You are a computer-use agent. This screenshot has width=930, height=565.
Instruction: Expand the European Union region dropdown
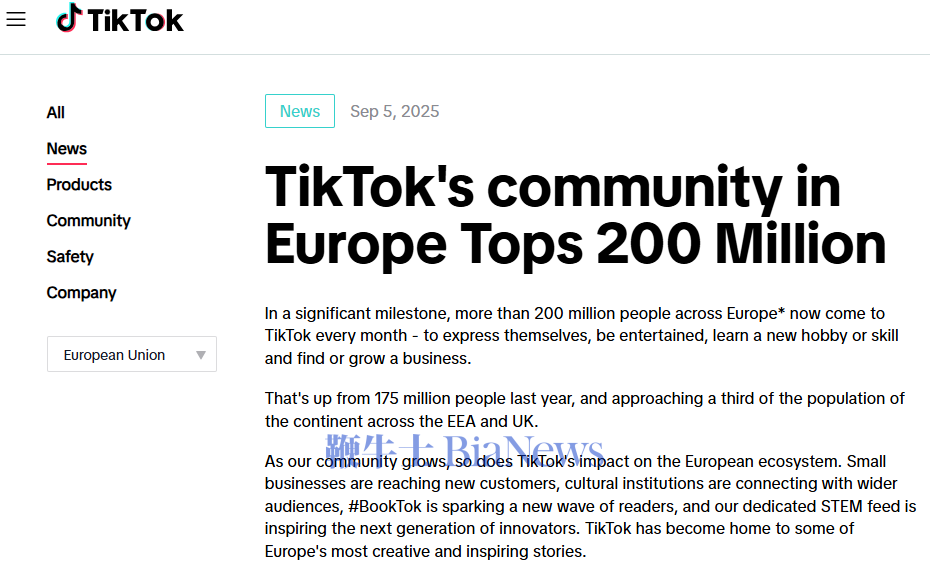pyautogui.click(x=132, y=355)
